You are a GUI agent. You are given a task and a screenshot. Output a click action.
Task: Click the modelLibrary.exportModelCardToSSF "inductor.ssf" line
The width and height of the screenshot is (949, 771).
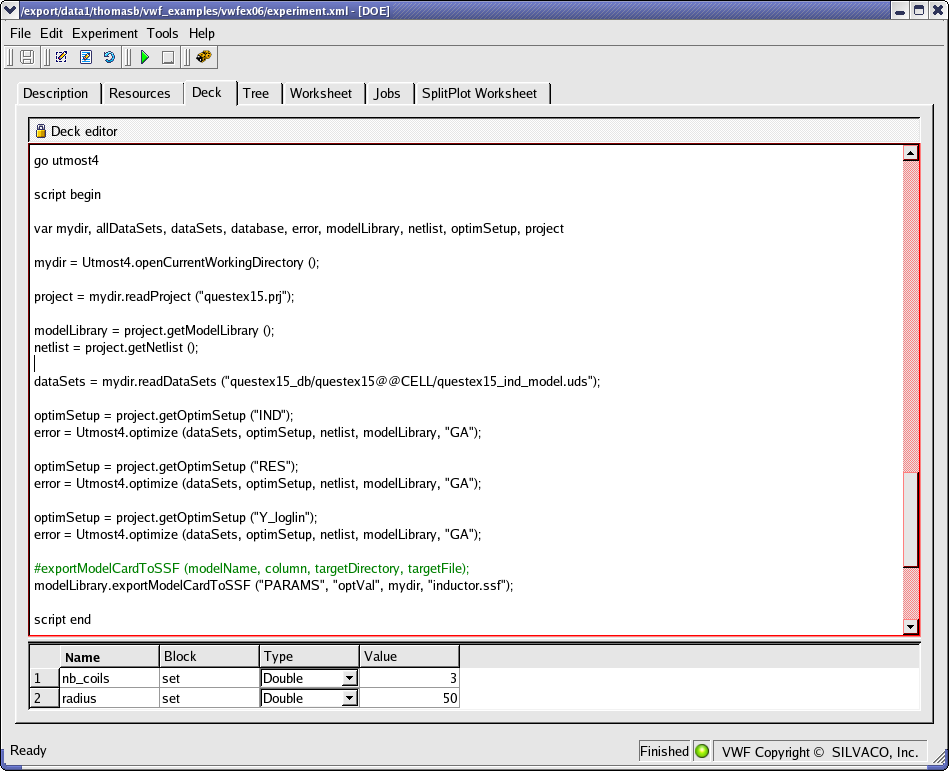[x=274, y=585]
